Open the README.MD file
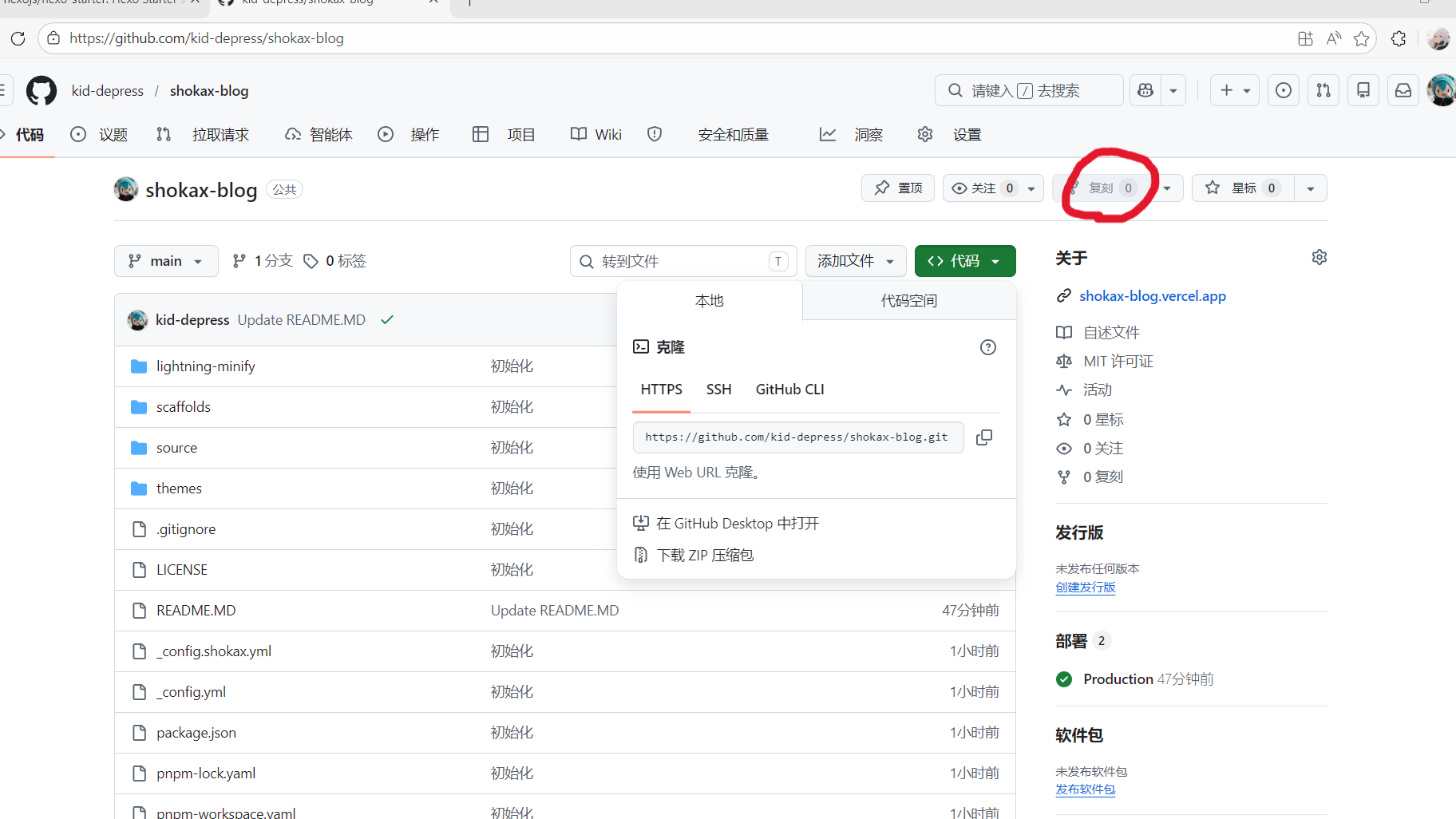Image resolution: width=1456 pixels, height=819 pixels. pyautogui.click(x=196, y=611)
